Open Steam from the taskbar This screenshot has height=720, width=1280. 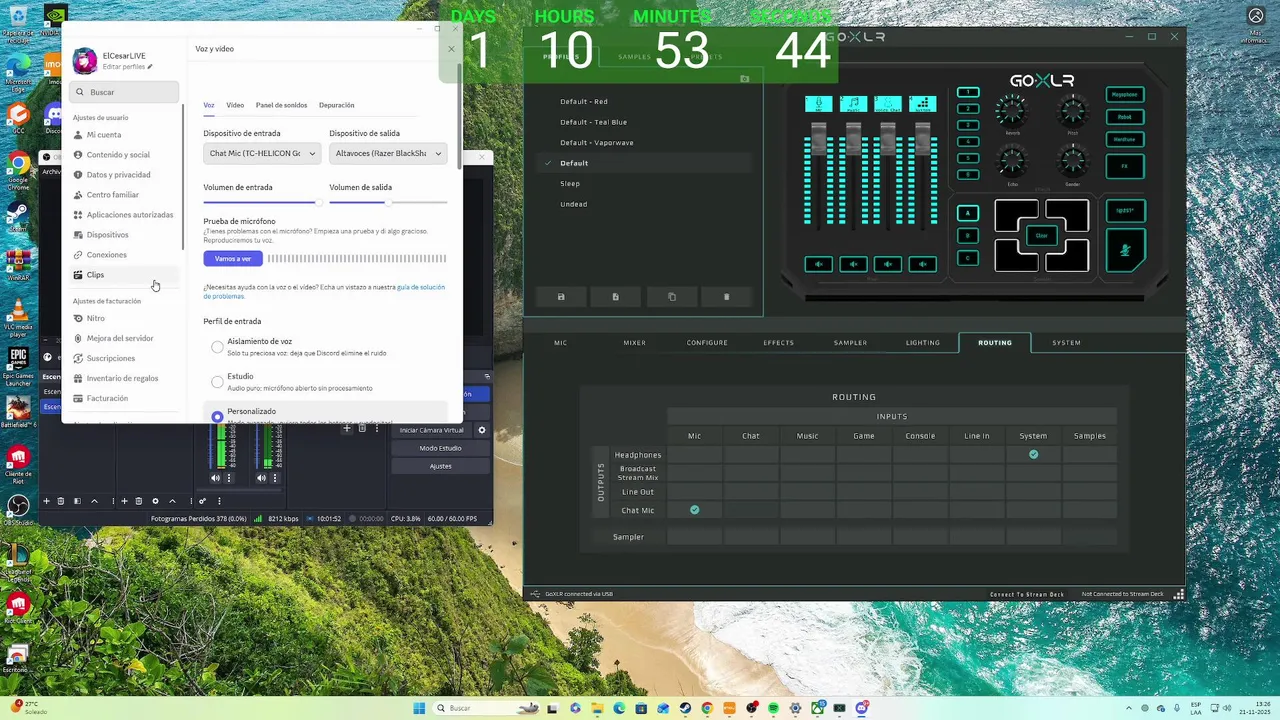(x=685, y=708)
